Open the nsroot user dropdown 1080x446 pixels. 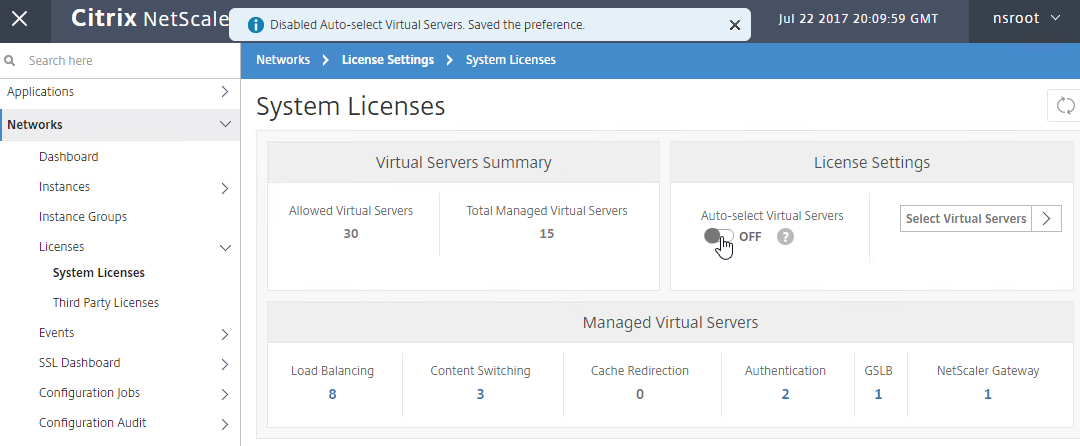click(x=1026, y=19)
